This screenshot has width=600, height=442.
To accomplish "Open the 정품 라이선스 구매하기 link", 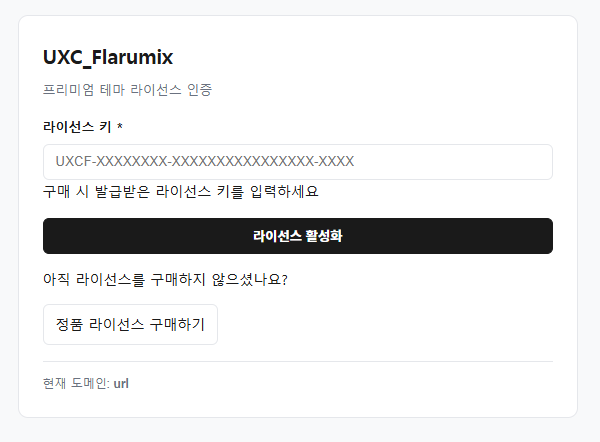I will tap(130, 325).
